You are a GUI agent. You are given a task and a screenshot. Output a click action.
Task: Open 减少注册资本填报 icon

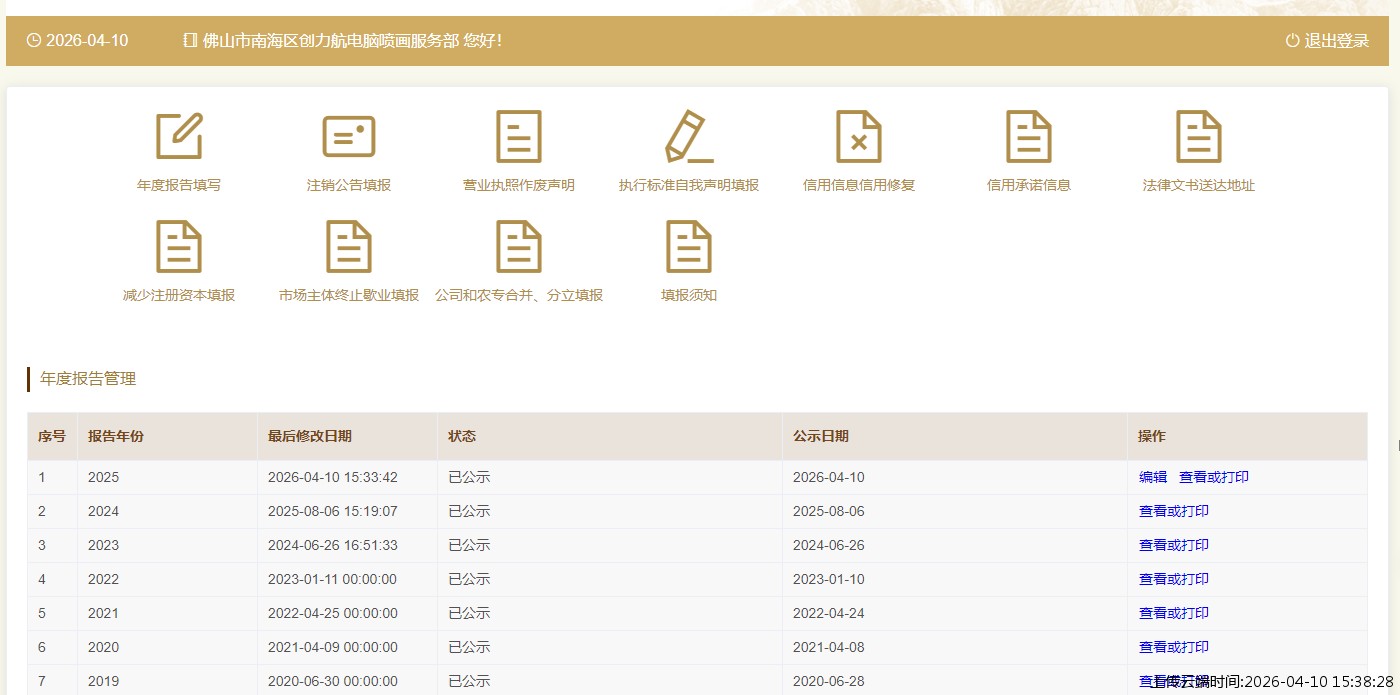pyautogui.click(x=179, y=247)
